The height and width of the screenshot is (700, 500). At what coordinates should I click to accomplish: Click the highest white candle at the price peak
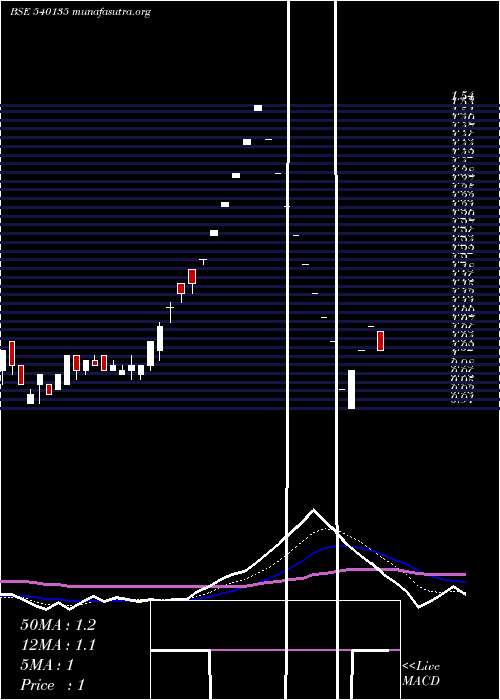point(258,108)
